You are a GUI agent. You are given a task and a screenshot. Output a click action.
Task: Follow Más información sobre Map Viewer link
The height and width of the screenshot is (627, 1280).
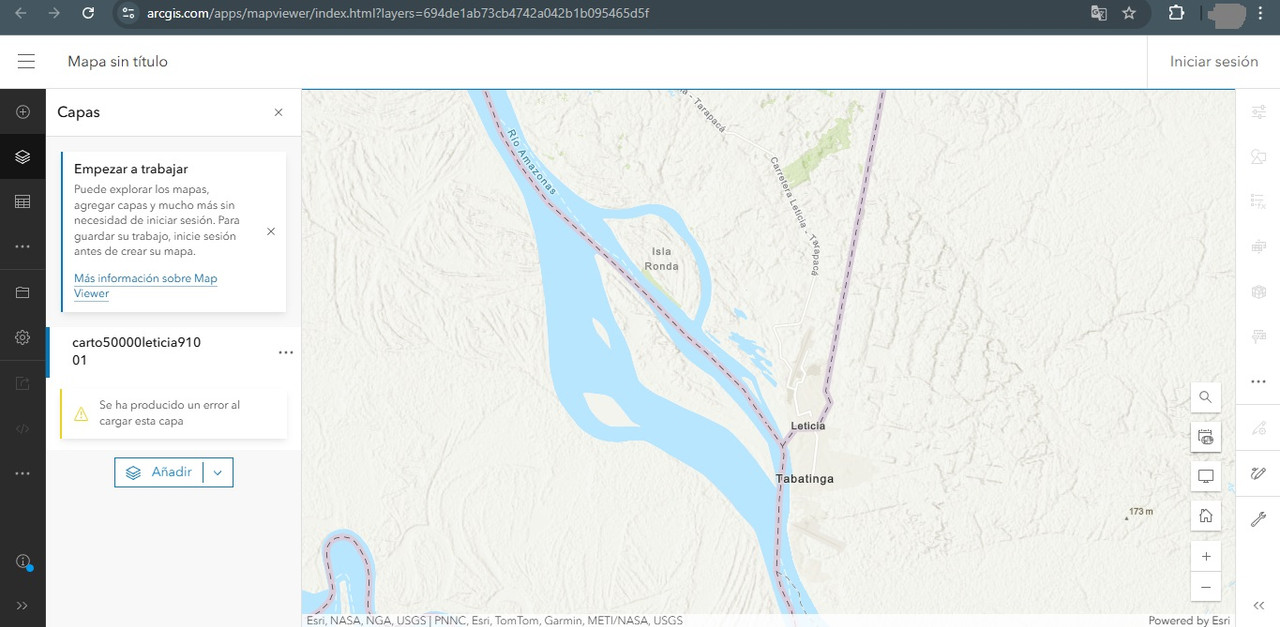145,286
